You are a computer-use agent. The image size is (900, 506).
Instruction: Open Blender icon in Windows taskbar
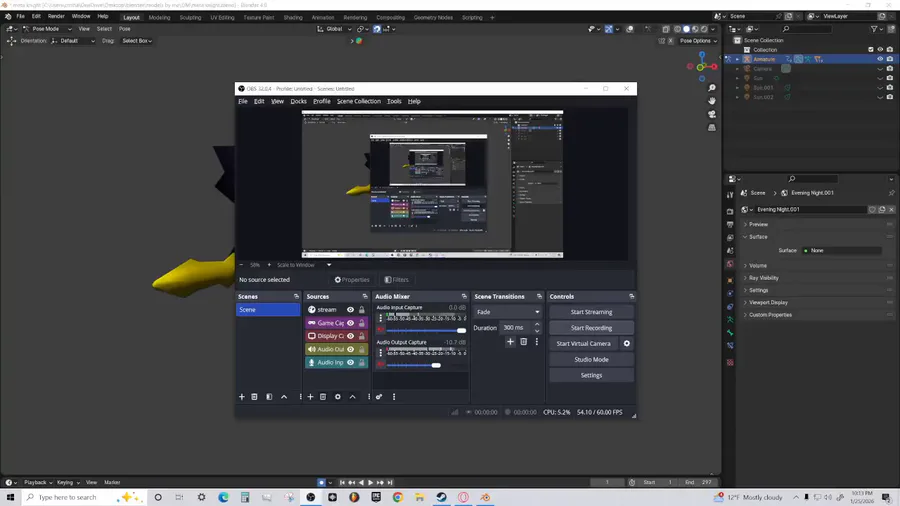pos(485,497)
